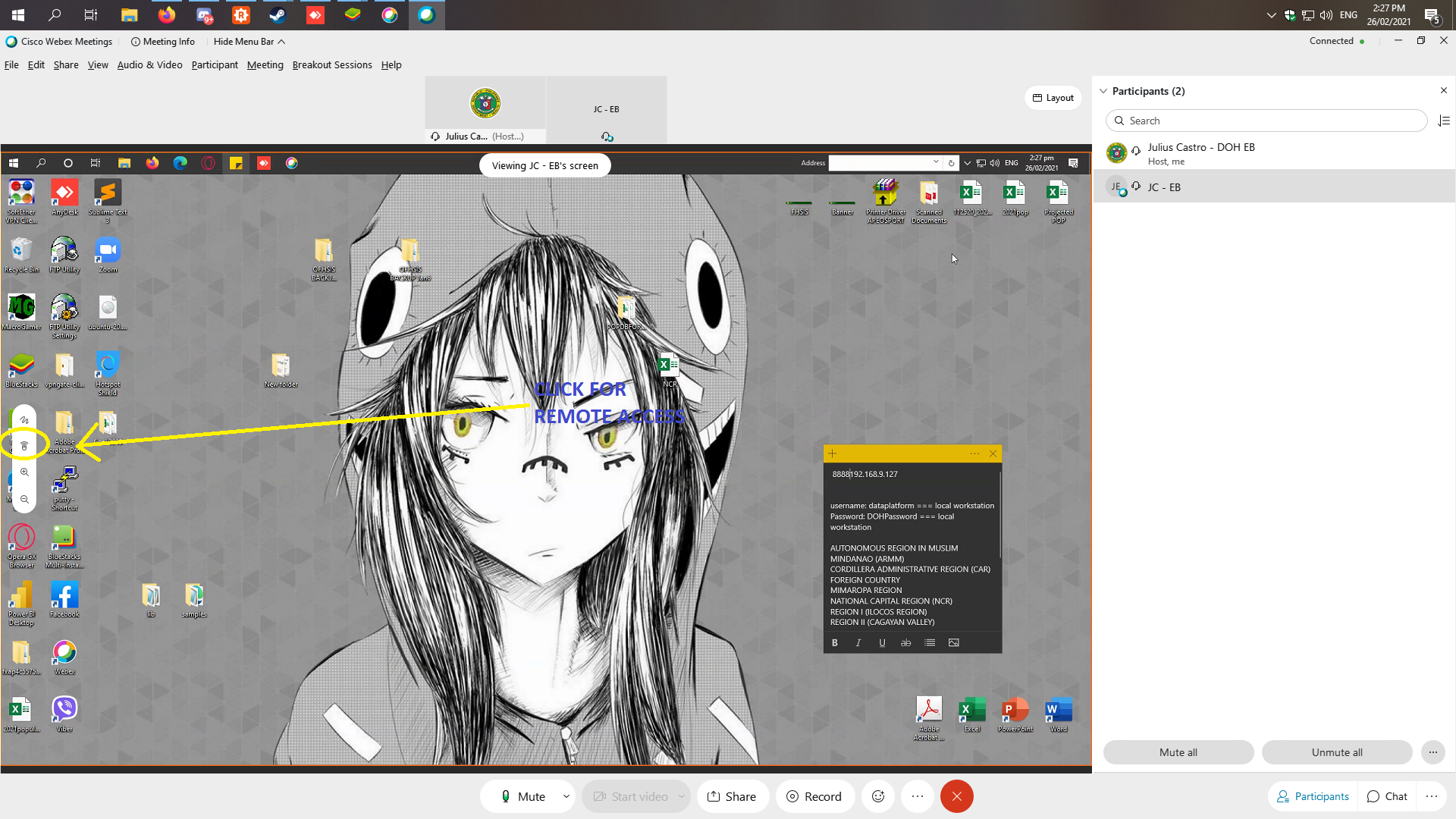Open AnyDesk from the Windows taskbar
Image resolution: width=1456 pixels, height=819 pixels.
315,15
